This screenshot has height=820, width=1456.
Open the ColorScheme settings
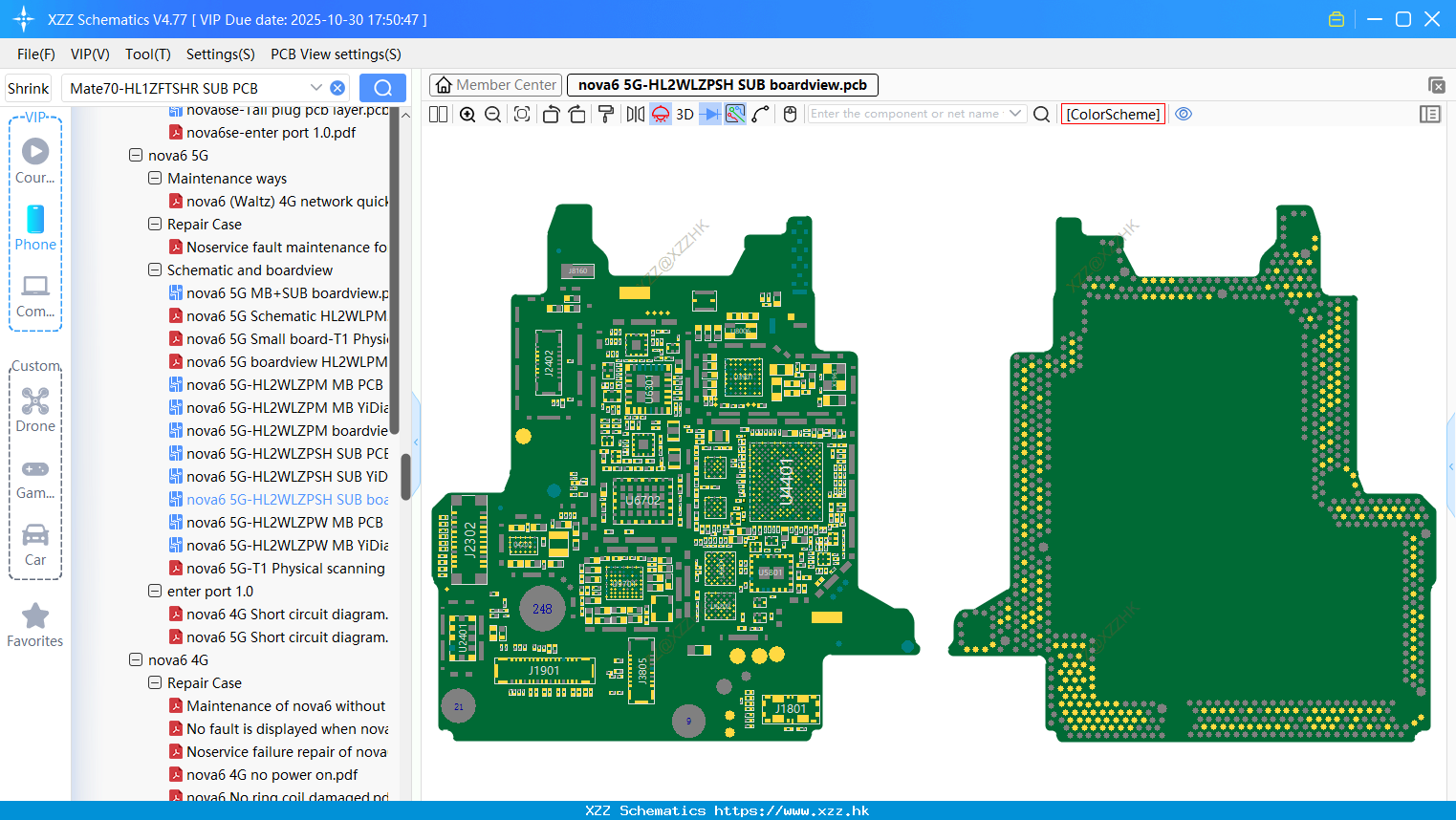1113,115
